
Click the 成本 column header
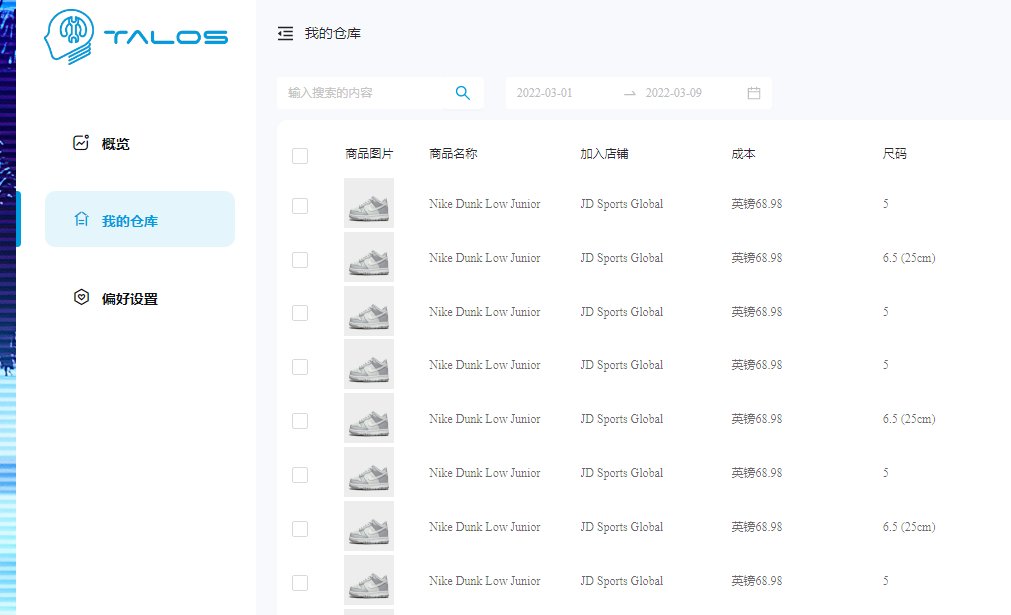point(743,153)
